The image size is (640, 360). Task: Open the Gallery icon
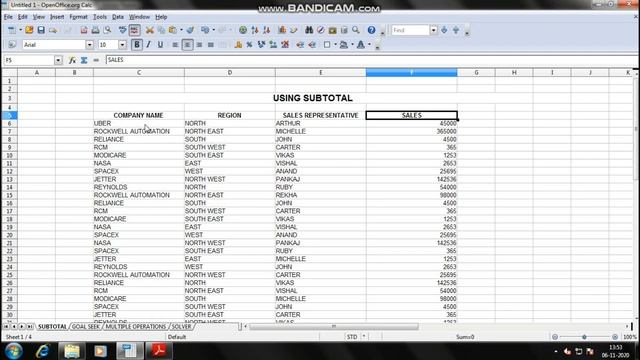point(333,30)
